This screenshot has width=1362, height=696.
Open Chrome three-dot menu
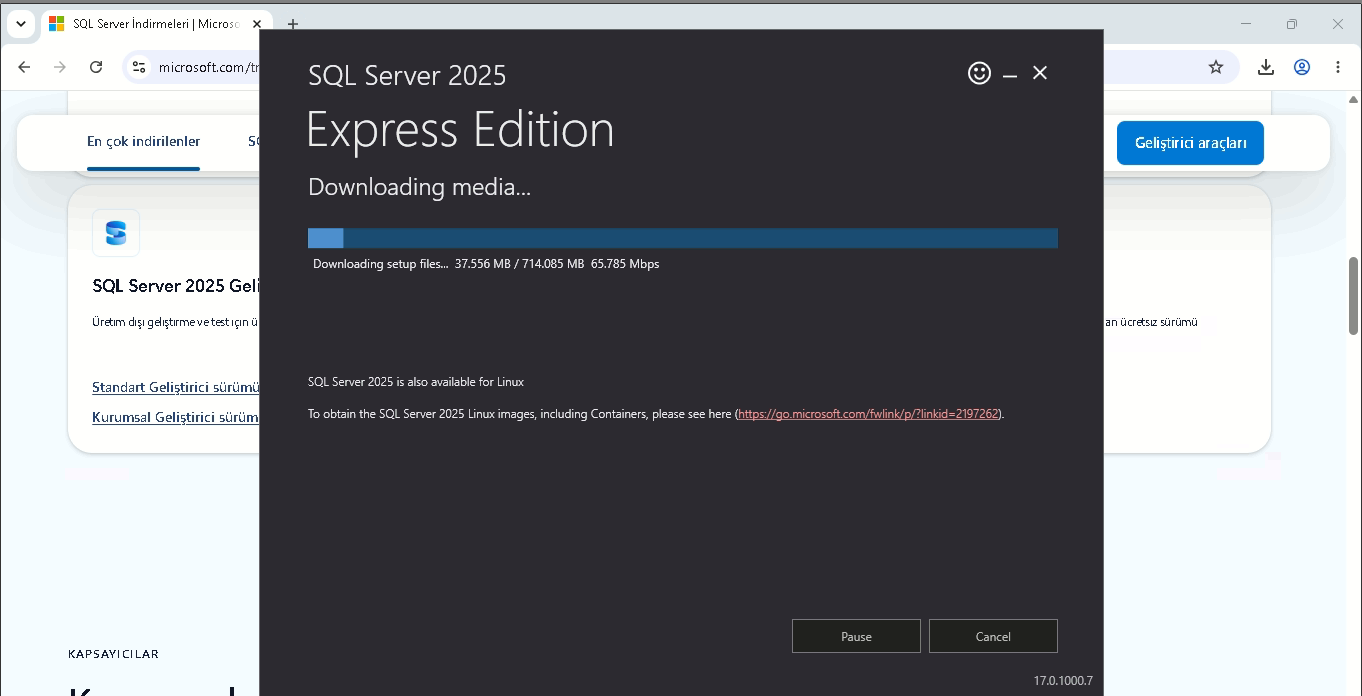[1338, 67]
